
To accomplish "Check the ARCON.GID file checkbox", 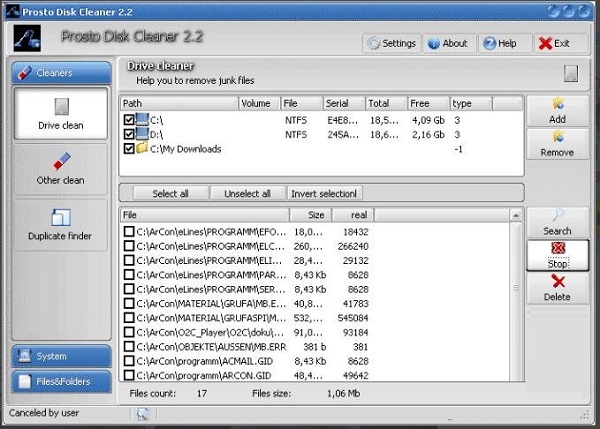I will coord(129,375).
